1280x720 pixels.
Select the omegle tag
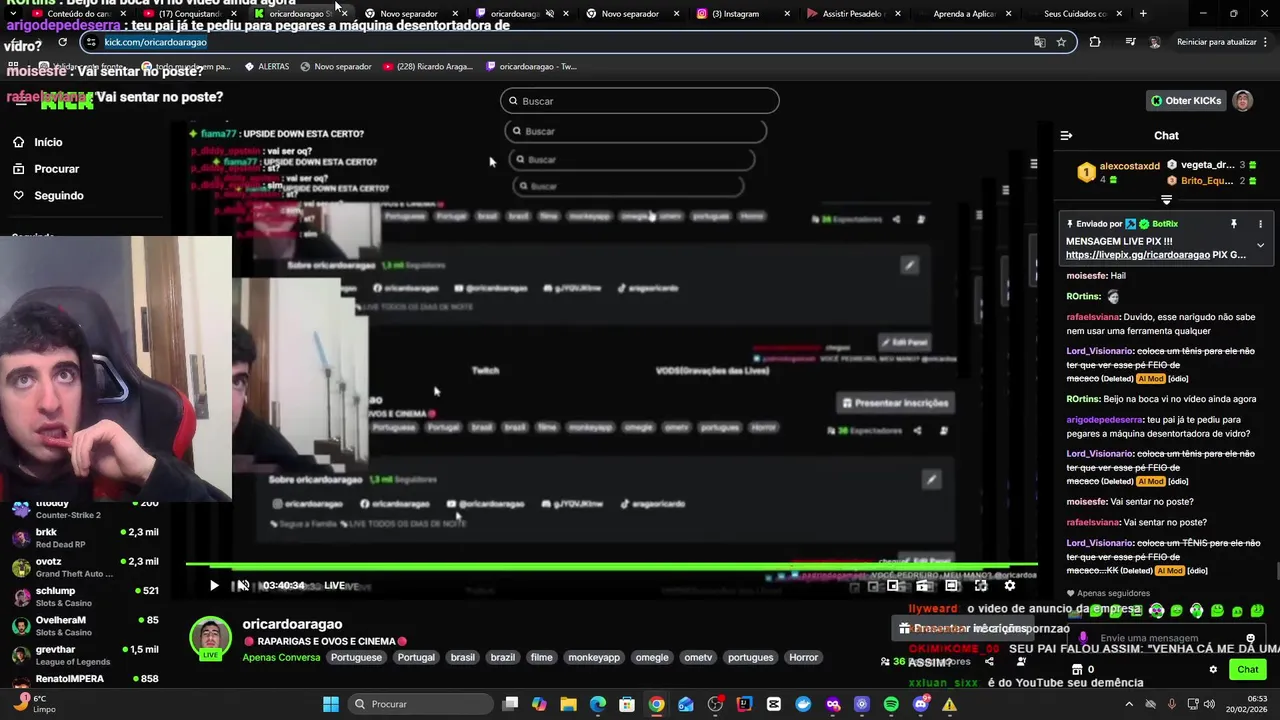point(652,658)
